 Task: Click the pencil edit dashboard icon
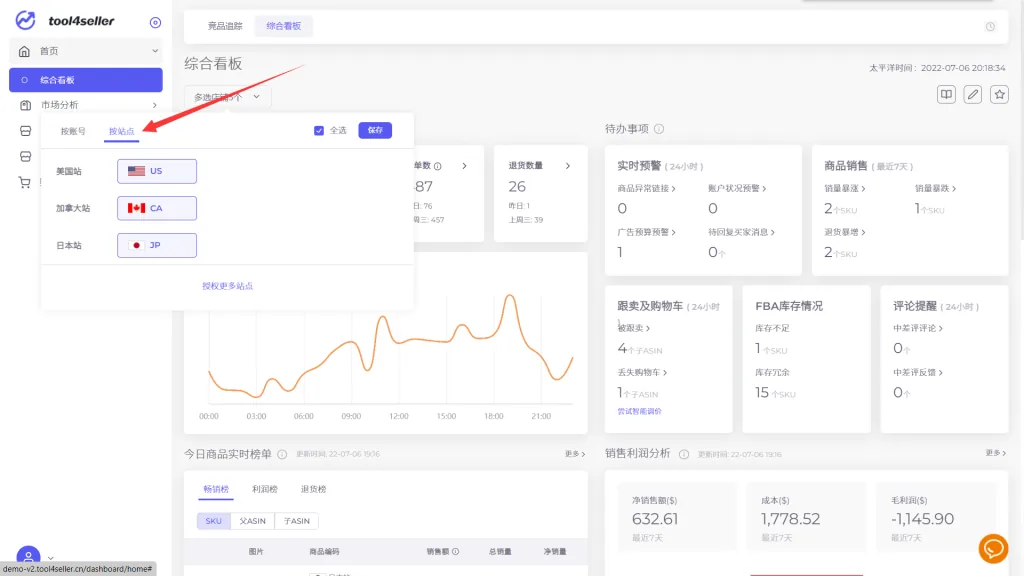972,95
